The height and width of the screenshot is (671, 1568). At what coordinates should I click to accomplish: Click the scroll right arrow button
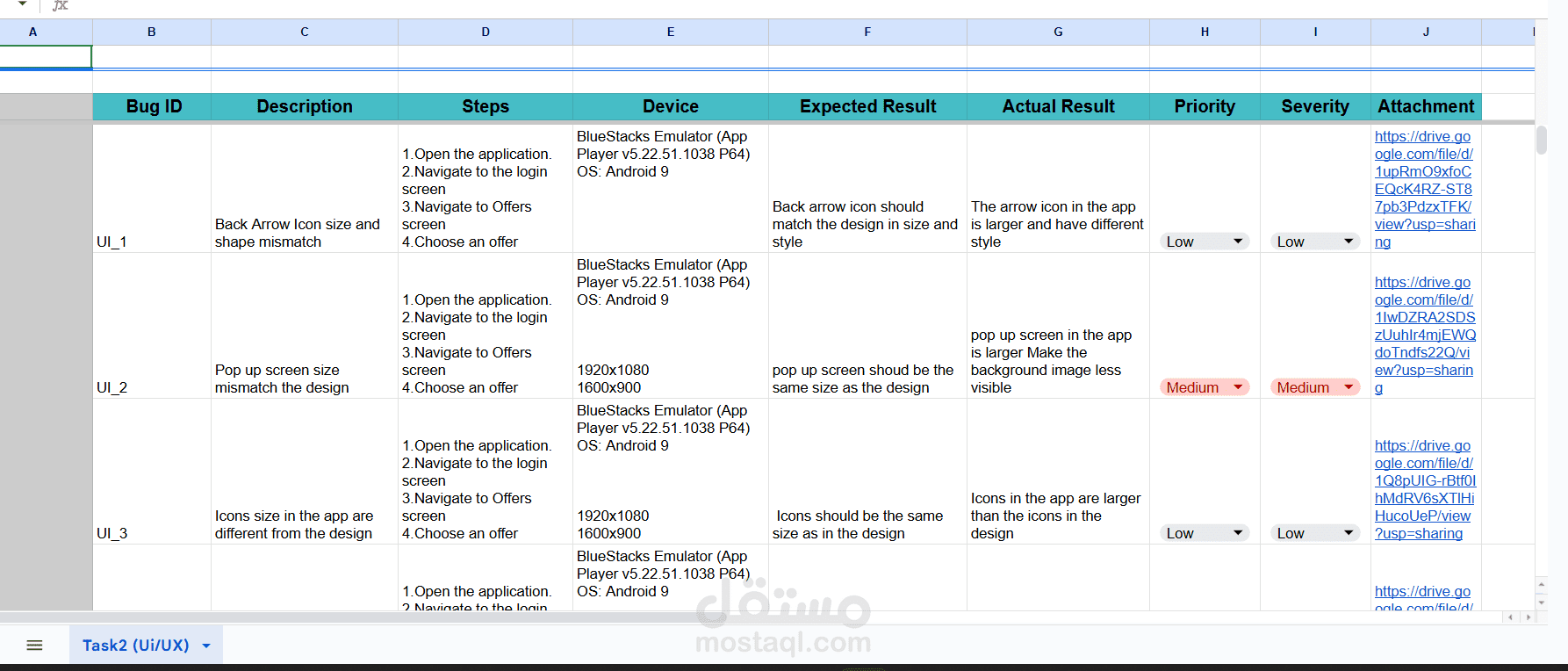click(x=1528, y=617)
